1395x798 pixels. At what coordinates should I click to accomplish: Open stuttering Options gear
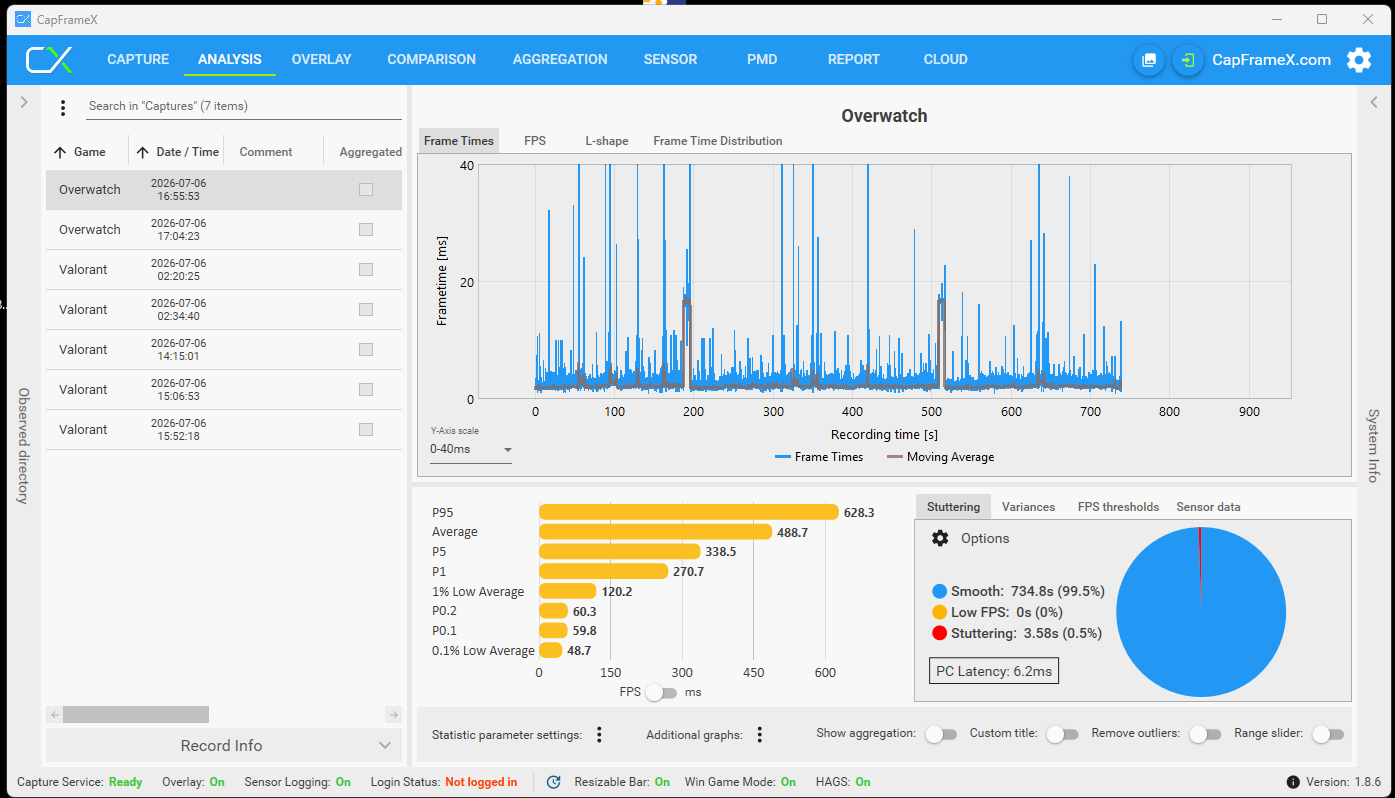coord(940,538)
